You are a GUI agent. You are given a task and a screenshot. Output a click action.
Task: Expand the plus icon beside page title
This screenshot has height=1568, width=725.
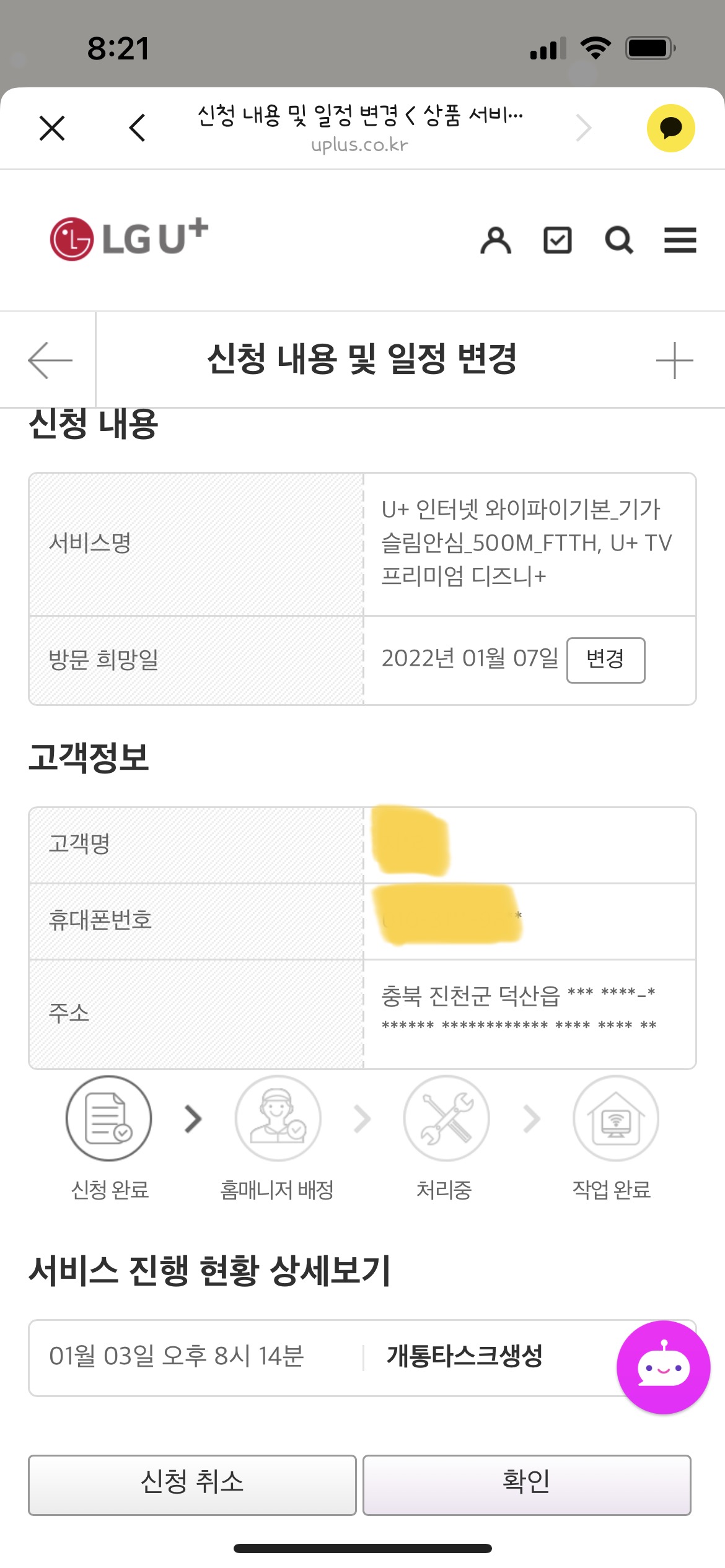674,360
